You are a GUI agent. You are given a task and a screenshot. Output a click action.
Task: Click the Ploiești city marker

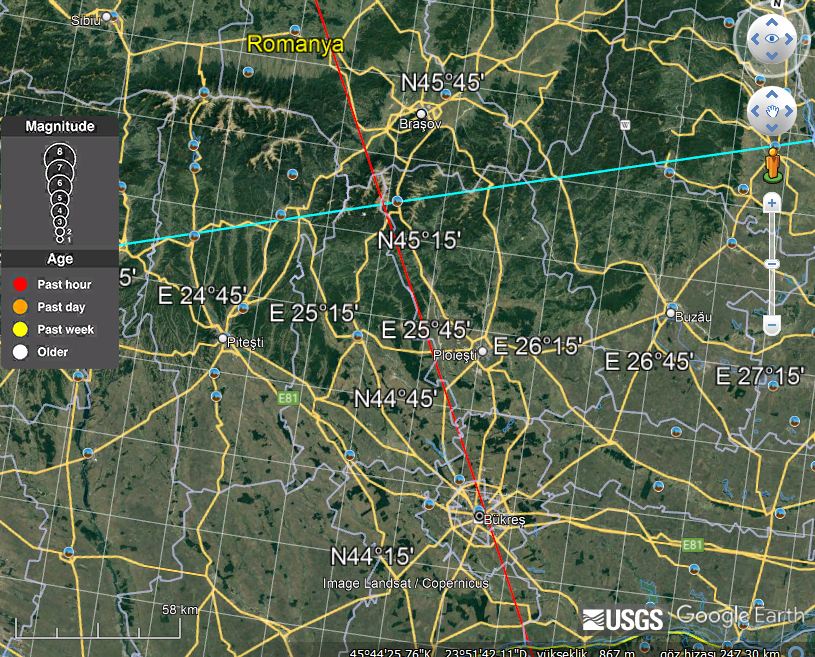coord(482,352)
